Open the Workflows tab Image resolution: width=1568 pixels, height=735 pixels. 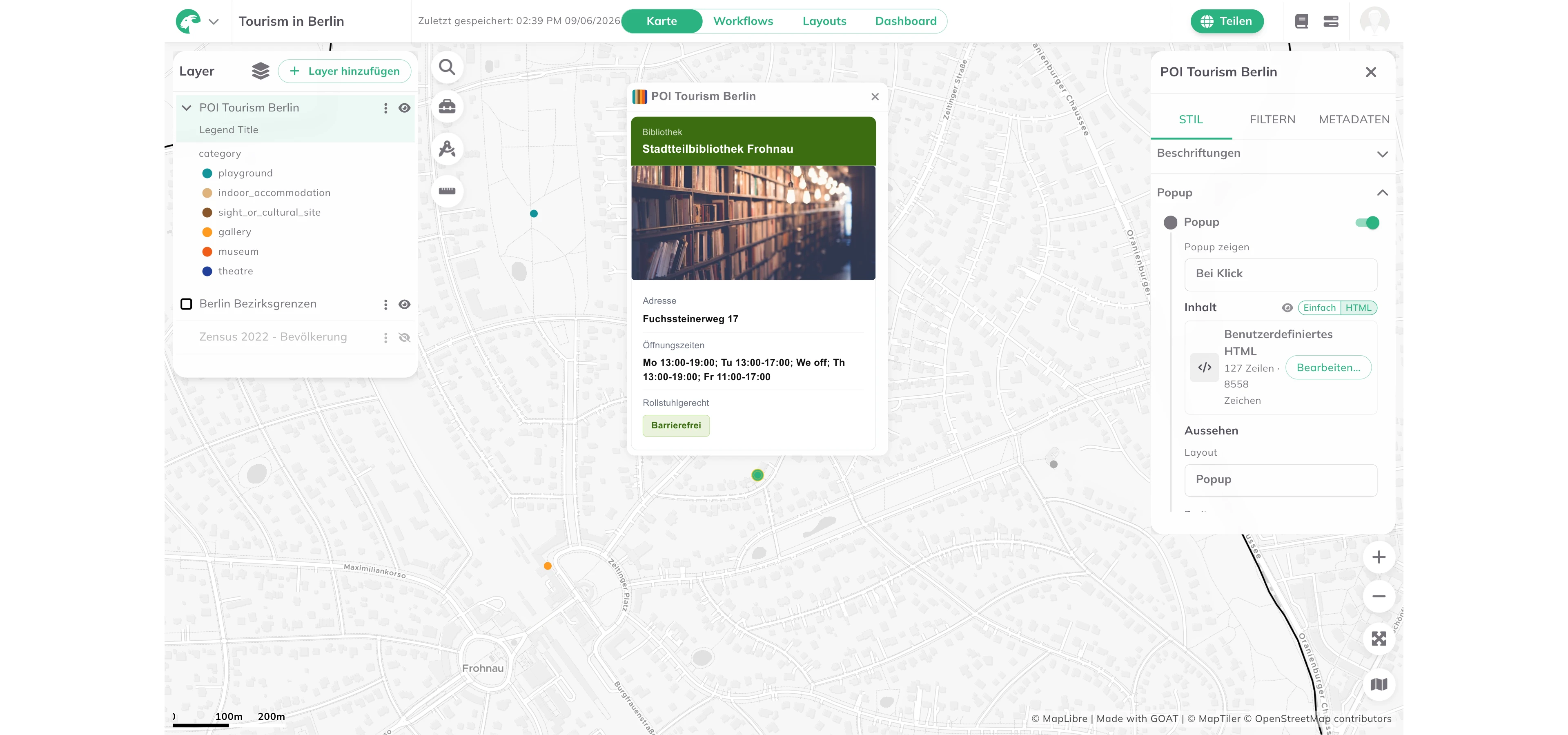click(743, 21)
